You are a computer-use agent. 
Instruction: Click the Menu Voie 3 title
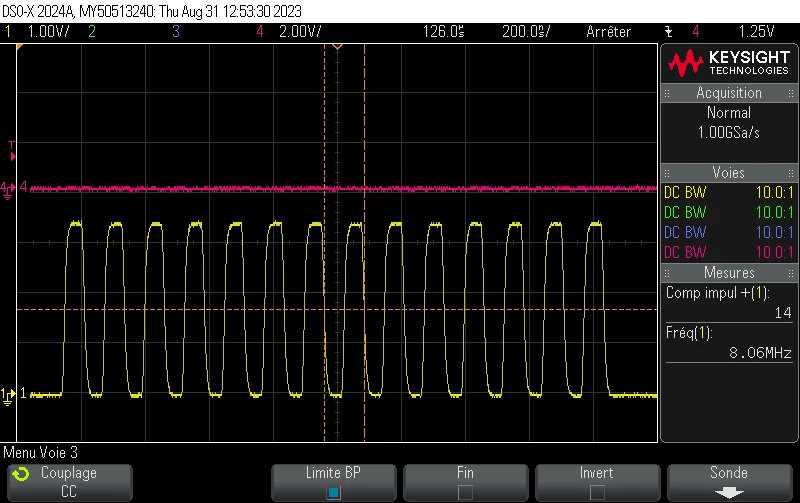[x=40, y=452]
